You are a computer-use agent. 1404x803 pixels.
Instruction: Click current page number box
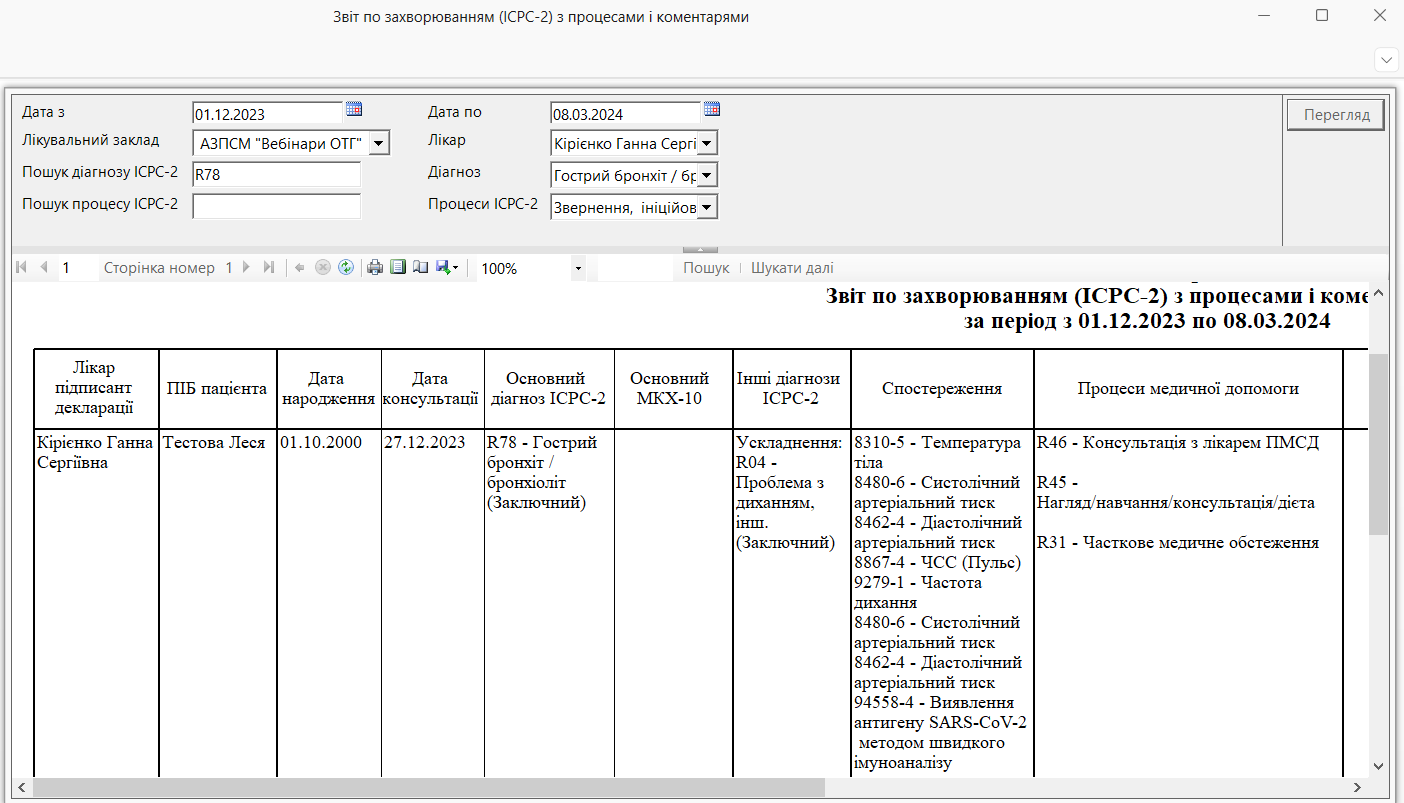pyautogui.click(x=78, y=268)
